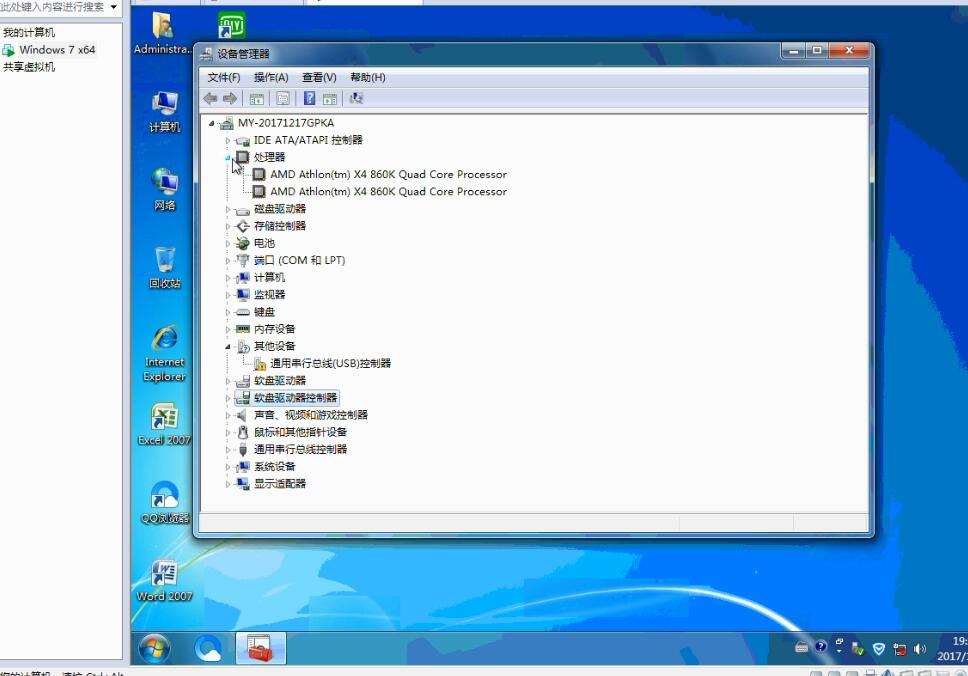
Task: Collapse the 其他设备 node
Action: click(228, 347)
